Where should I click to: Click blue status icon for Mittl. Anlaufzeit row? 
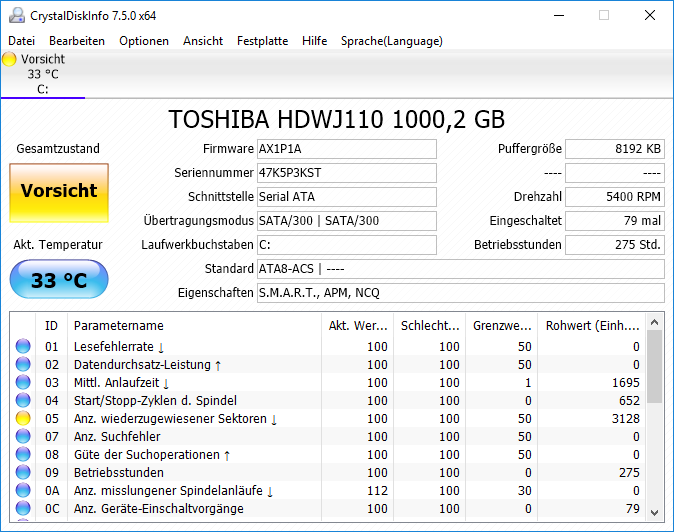tap(23, 382)
